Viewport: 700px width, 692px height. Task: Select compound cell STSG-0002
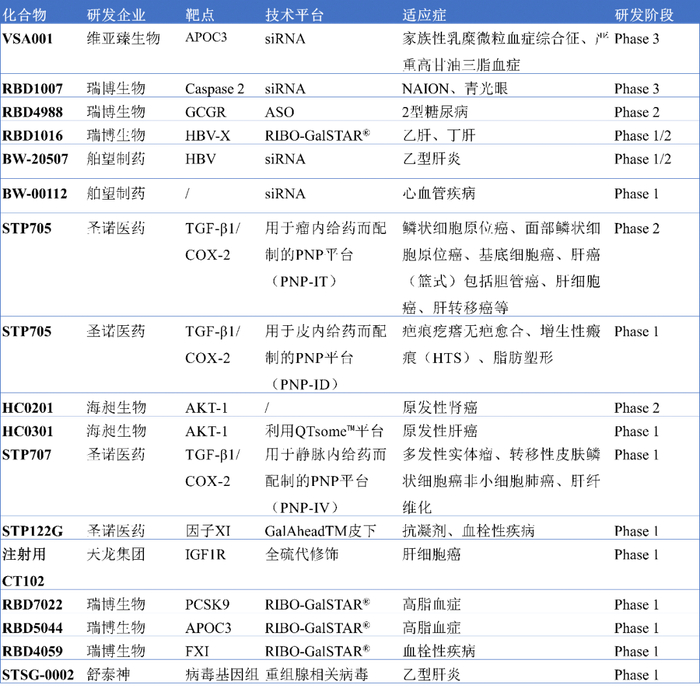[x=38, y=675]
